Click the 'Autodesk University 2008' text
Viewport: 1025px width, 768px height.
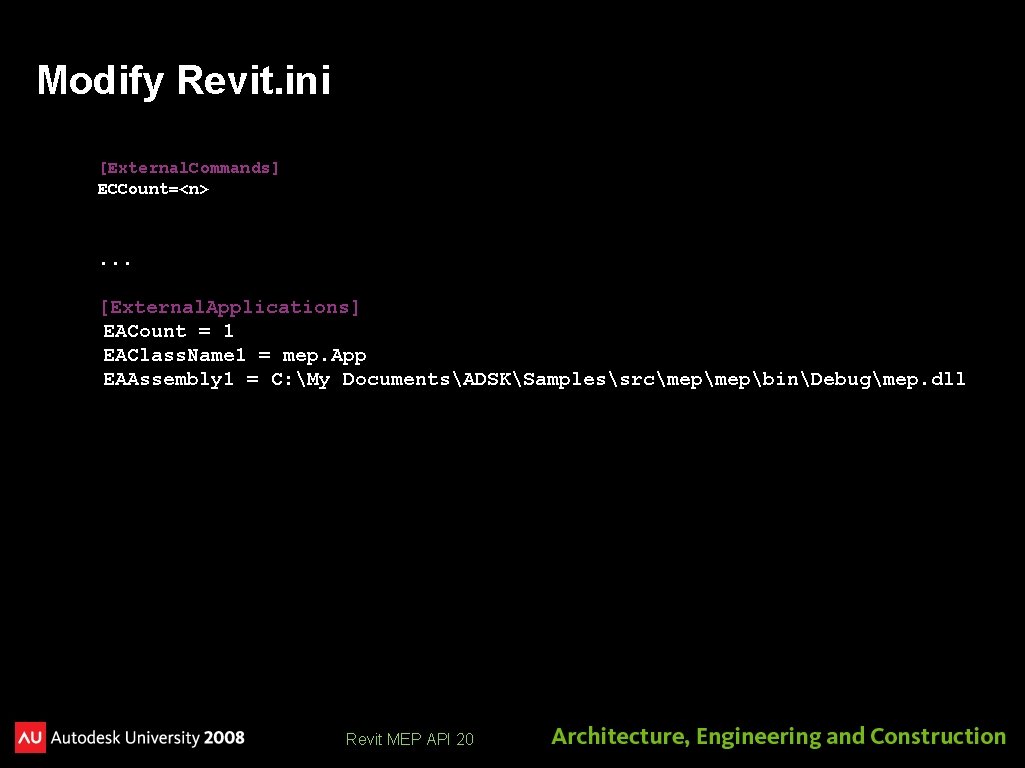148,738
